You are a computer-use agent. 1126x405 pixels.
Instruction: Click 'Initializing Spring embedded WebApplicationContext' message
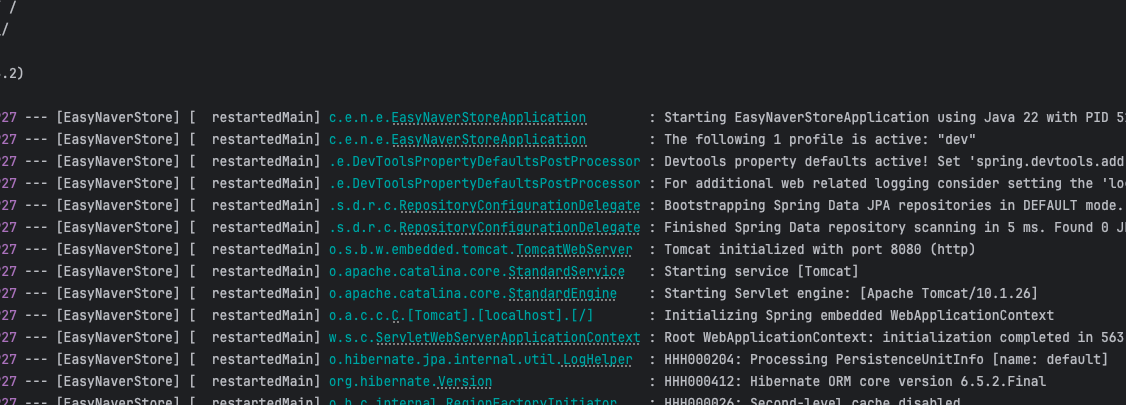(x=859, y=316)
